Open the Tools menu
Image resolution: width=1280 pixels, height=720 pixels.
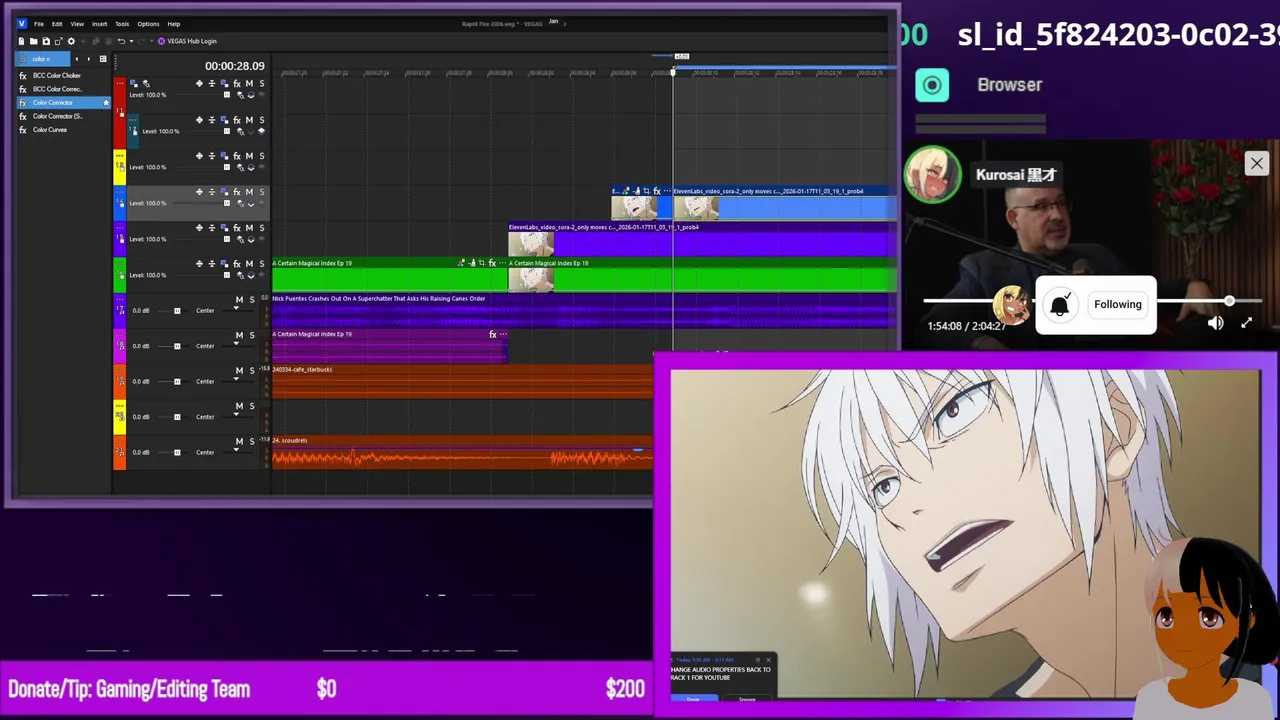click(122, 23)
